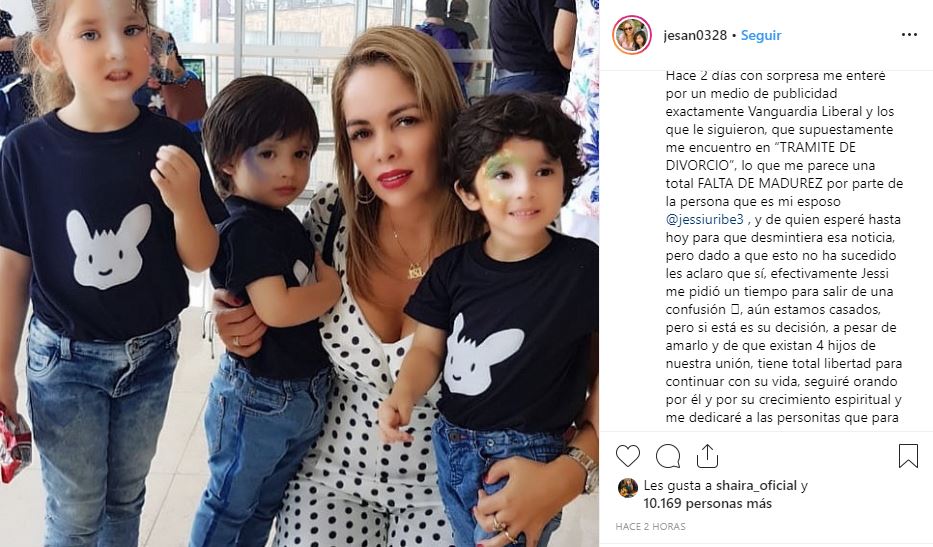
Task: View the shaira_oficial profile from likes
Action: 756,486
